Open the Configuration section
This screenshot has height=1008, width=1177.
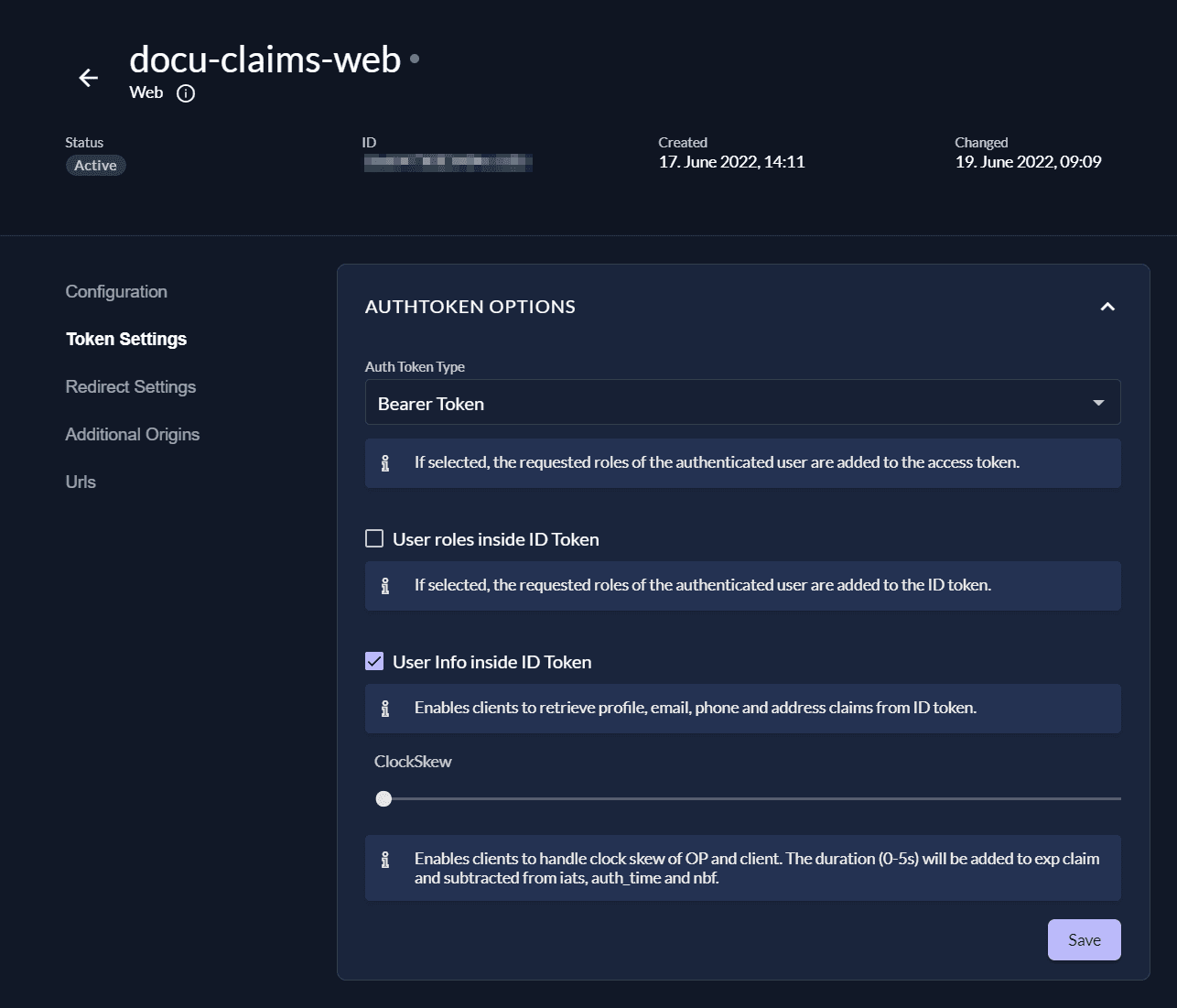click(x=116, y=292)
